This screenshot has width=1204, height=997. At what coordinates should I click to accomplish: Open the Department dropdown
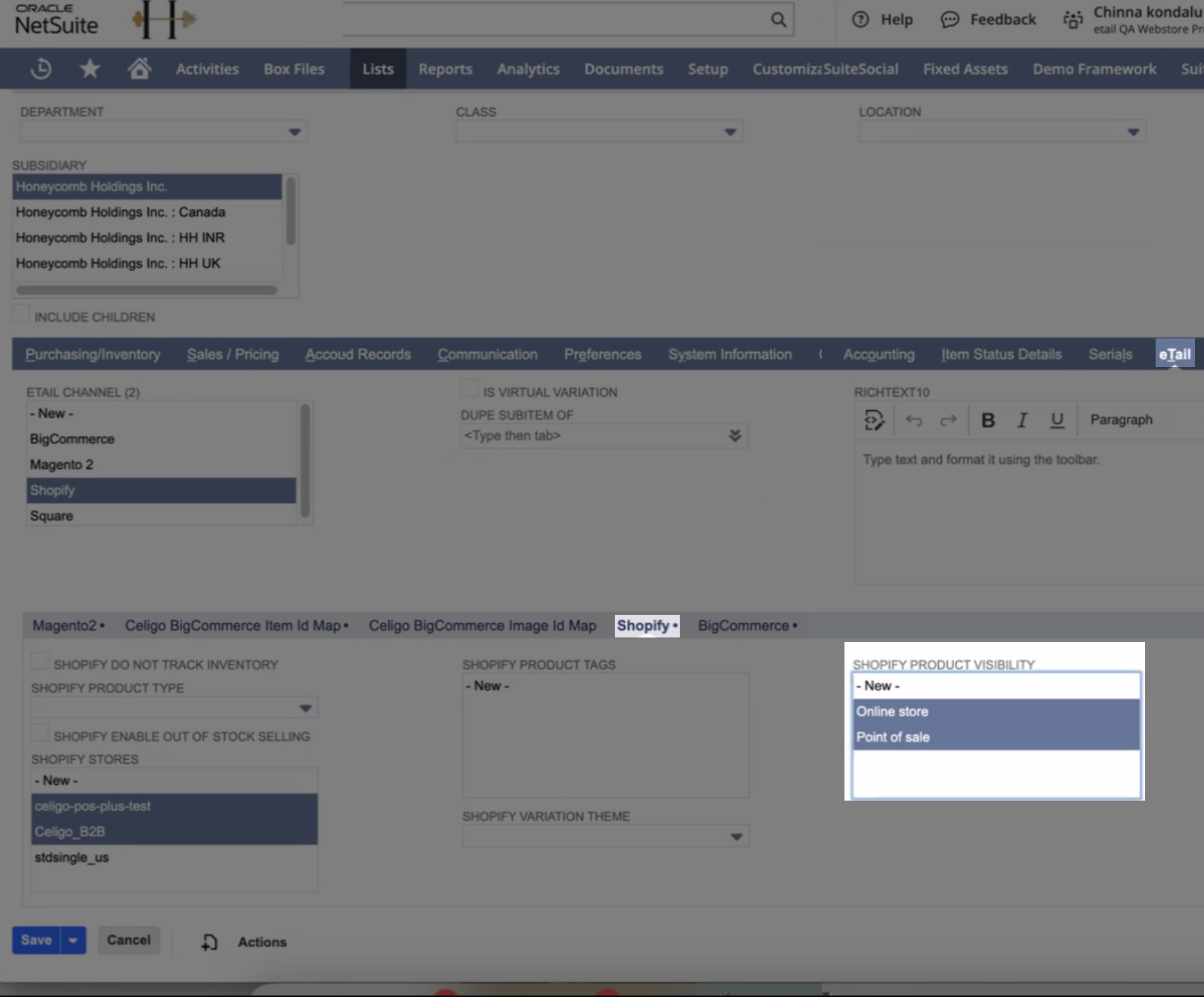coord(295,132)
